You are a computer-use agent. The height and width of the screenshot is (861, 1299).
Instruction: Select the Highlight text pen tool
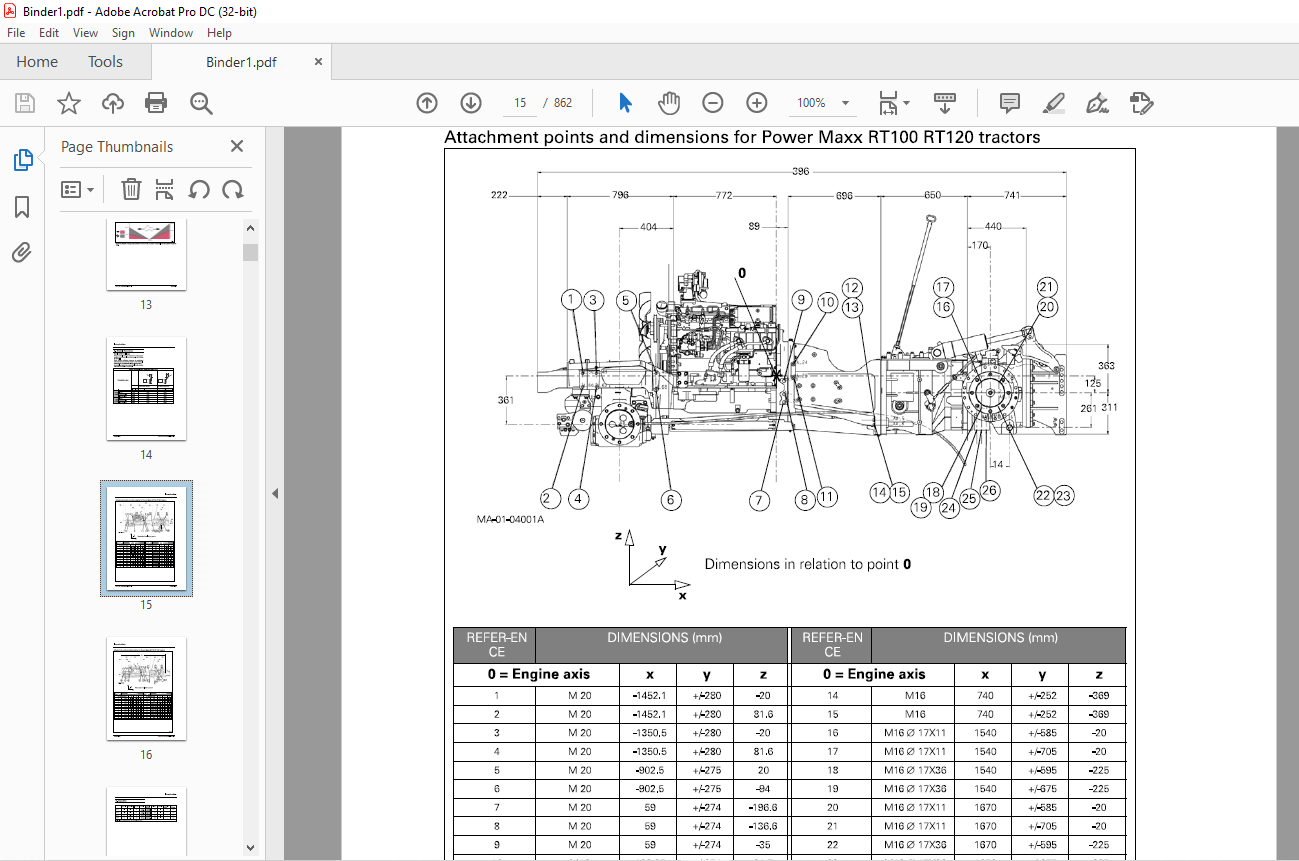coord(1053,103)
